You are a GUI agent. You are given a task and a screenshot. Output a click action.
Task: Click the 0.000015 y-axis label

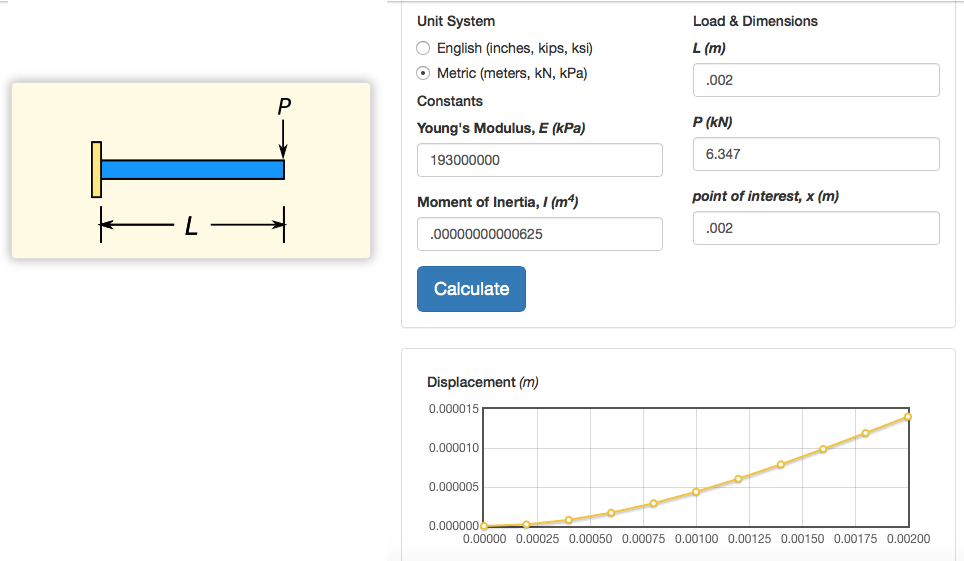454,408
